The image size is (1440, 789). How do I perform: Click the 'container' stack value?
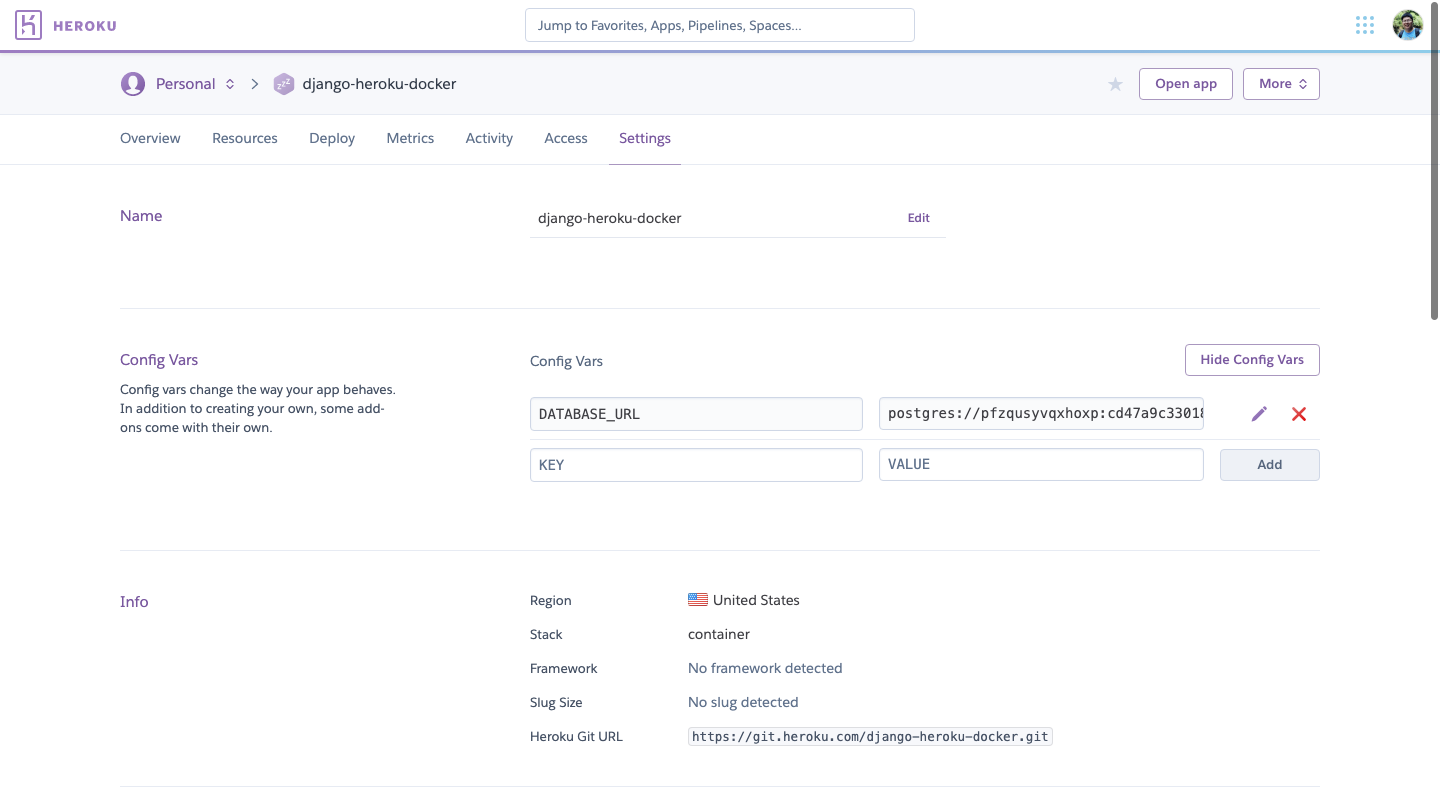coord(719,635)
